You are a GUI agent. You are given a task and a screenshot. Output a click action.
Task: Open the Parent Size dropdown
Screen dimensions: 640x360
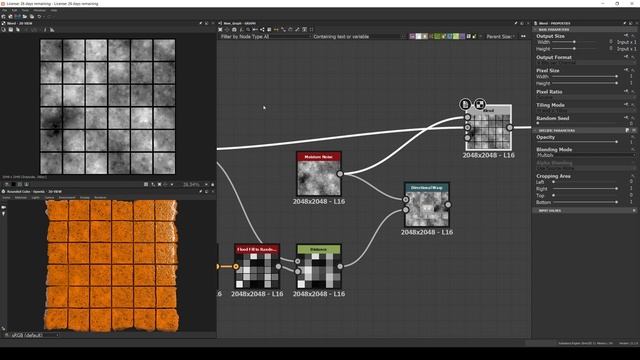point(500,36)
